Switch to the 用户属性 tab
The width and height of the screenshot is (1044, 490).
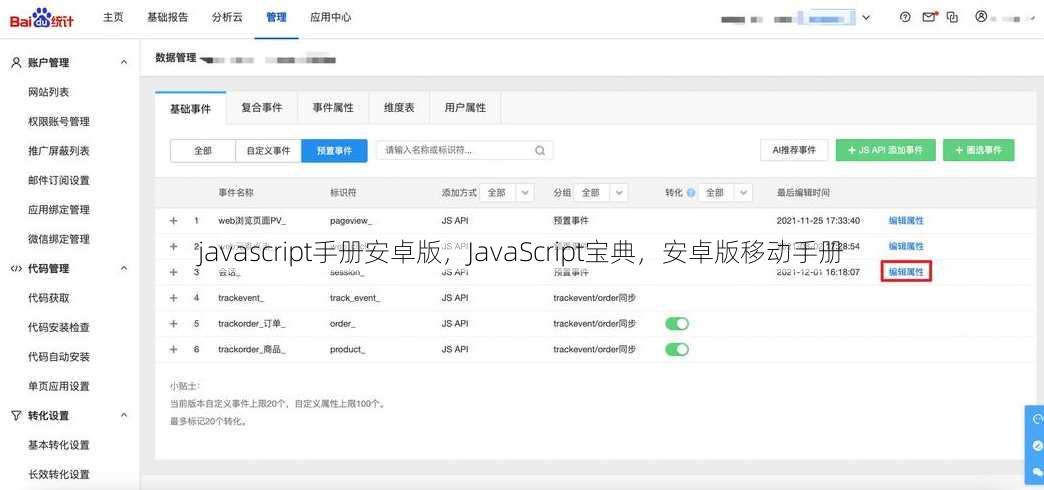465,108
